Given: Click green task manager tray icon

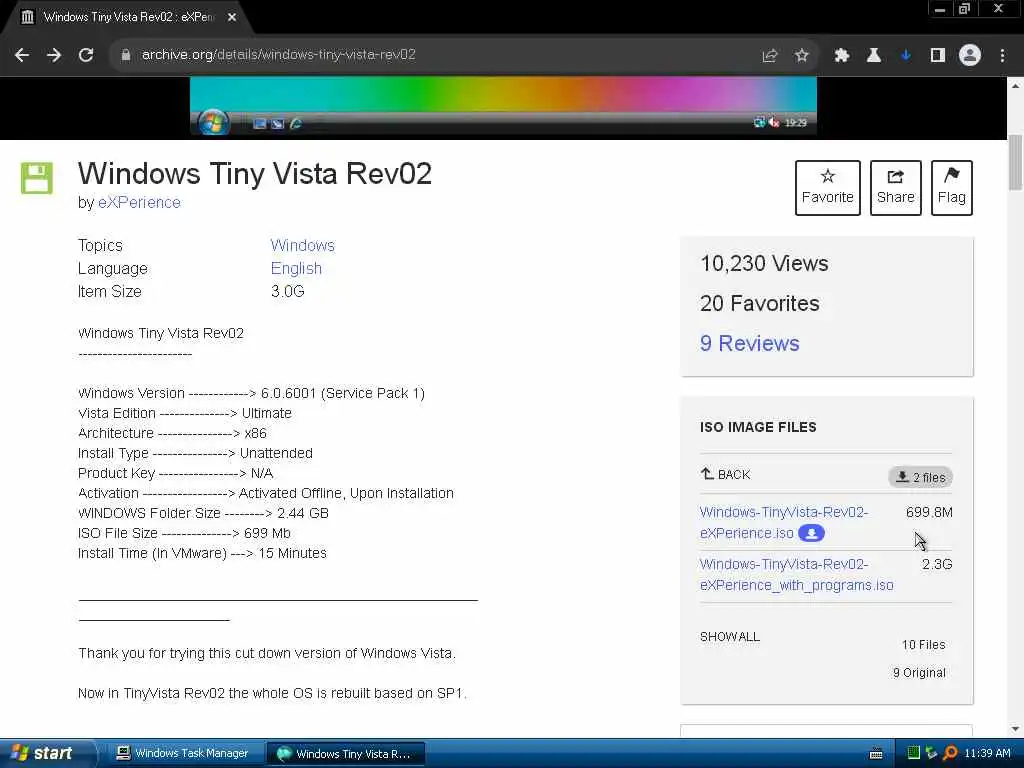Looking at the screenshot, I should coord(914,753).
